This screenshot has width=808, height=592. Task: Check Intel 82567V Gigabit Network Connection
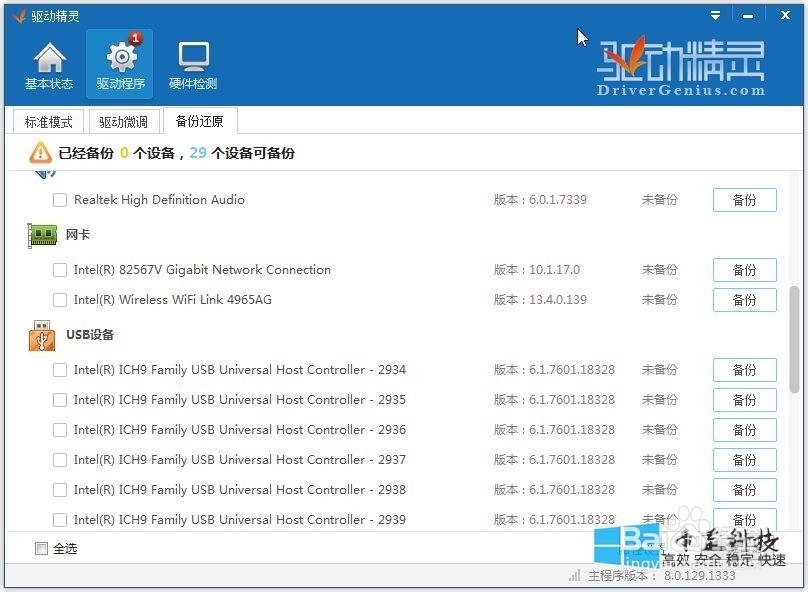58,269
